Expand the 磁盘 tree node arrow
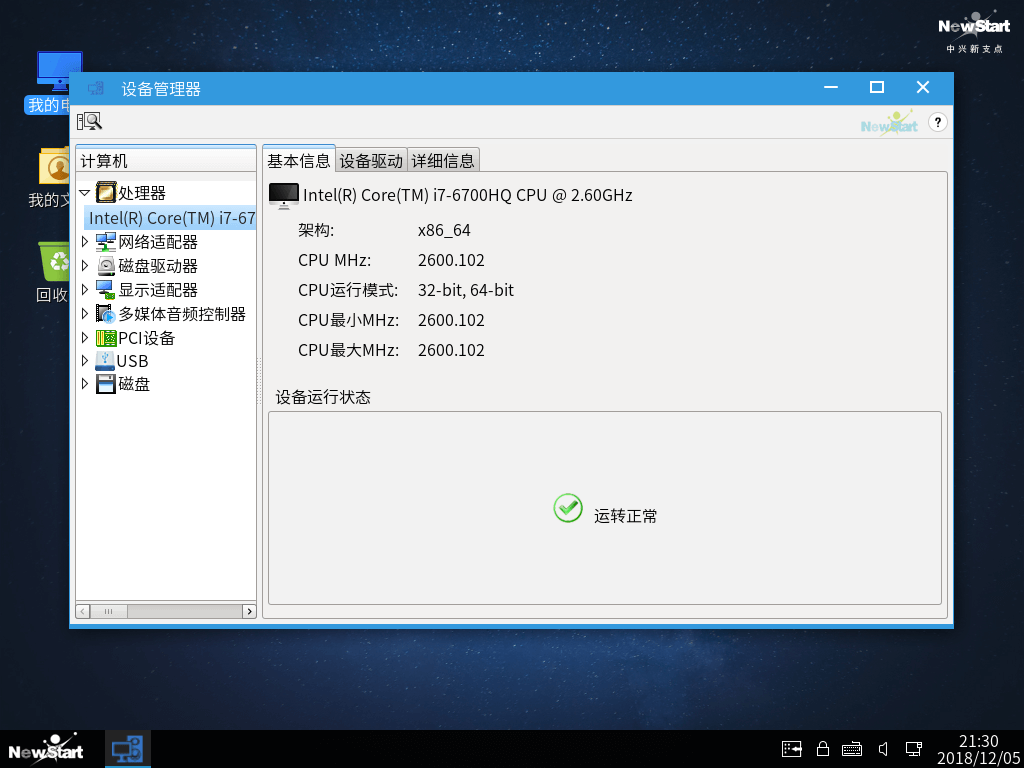The image size is (1024, 768). pos(84,384)
